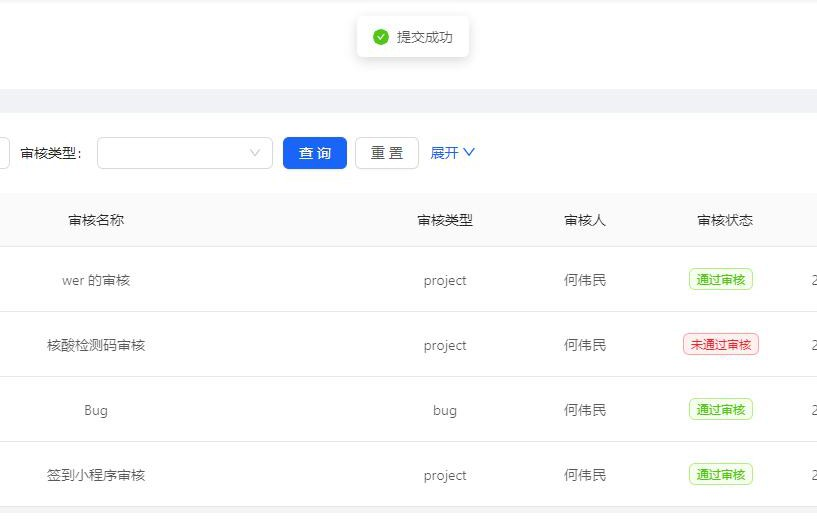Screen dimensions: 817x519
Task: Select the 签到小程序审核 row name
Action: point(96,475)
